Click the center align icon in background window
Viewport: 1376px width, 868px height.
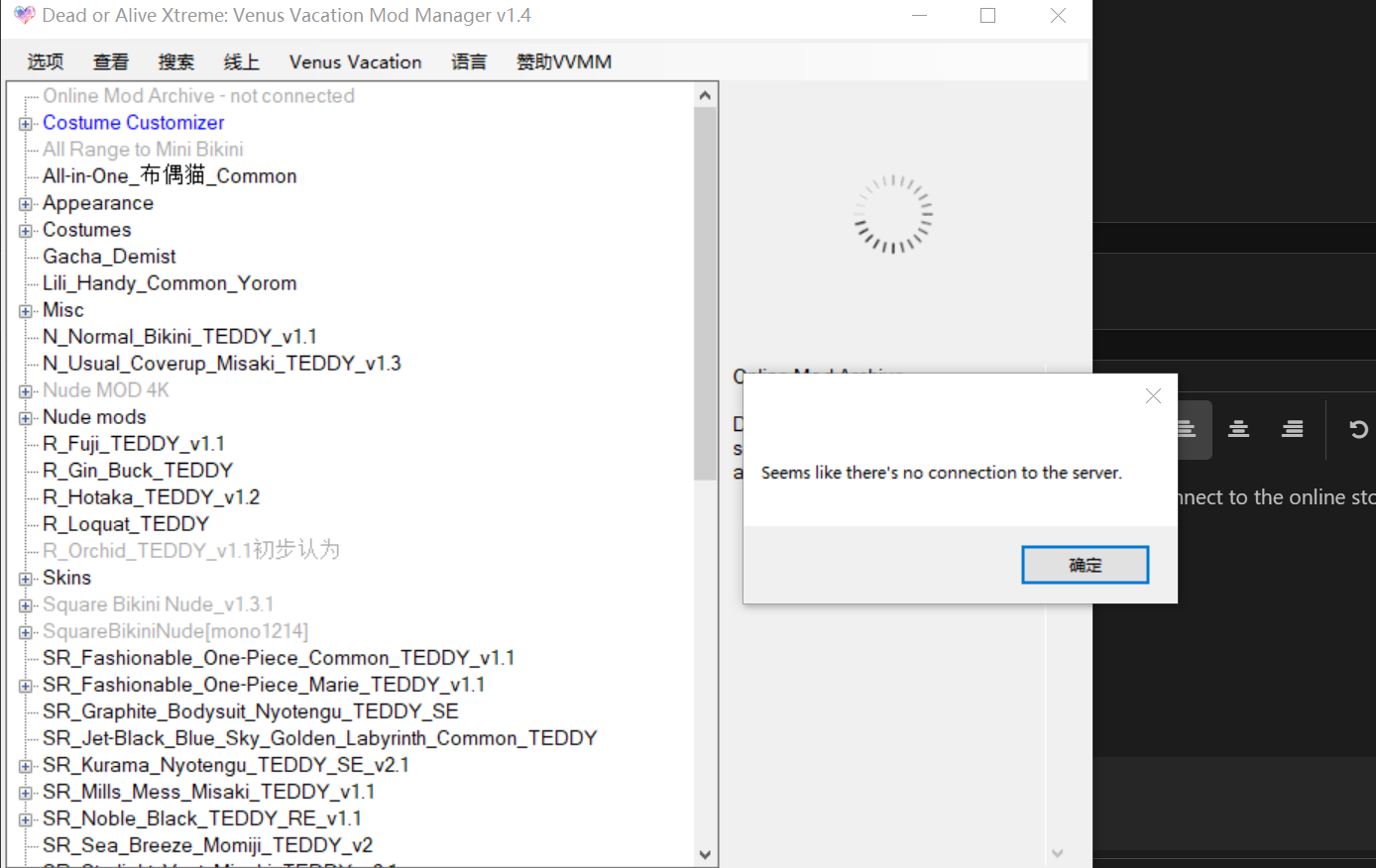click(1238, 429)
